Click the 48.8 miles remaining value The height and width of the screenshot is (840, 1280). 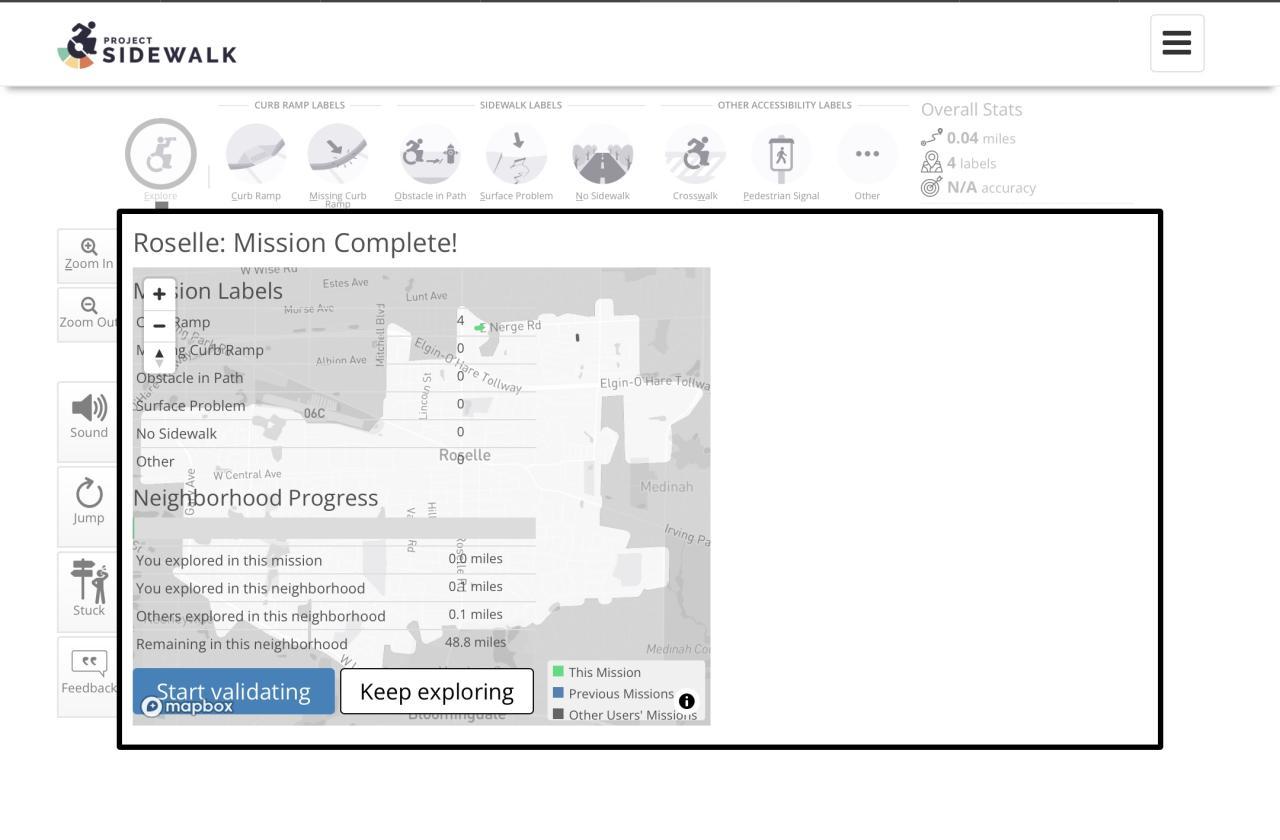pyautogui.click(x=476, y=642)
